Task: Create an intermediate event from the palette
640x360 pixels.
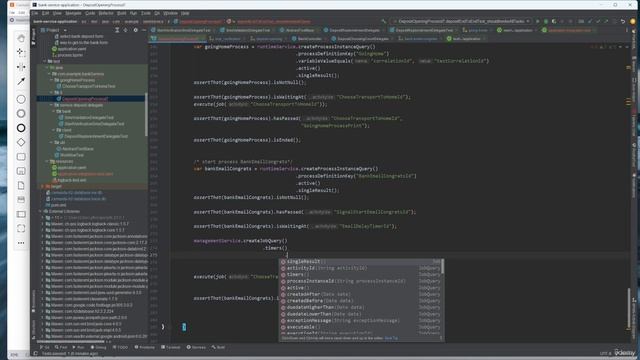Action: 21,113
